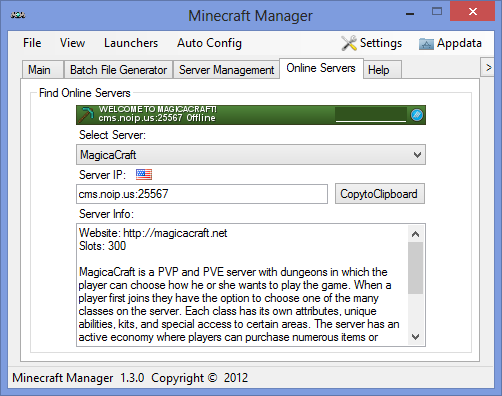Click scroll up arrow in Server Info

[415, 234]
